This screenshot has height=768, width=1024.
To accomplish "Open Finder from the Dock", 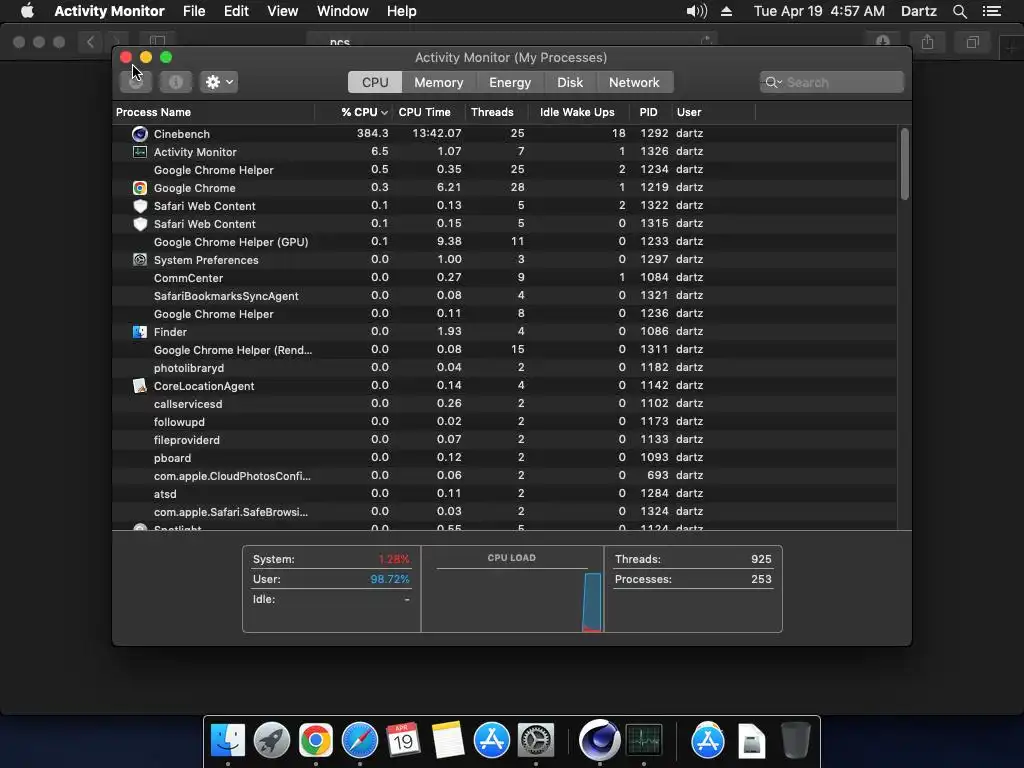I will point(228,741).
